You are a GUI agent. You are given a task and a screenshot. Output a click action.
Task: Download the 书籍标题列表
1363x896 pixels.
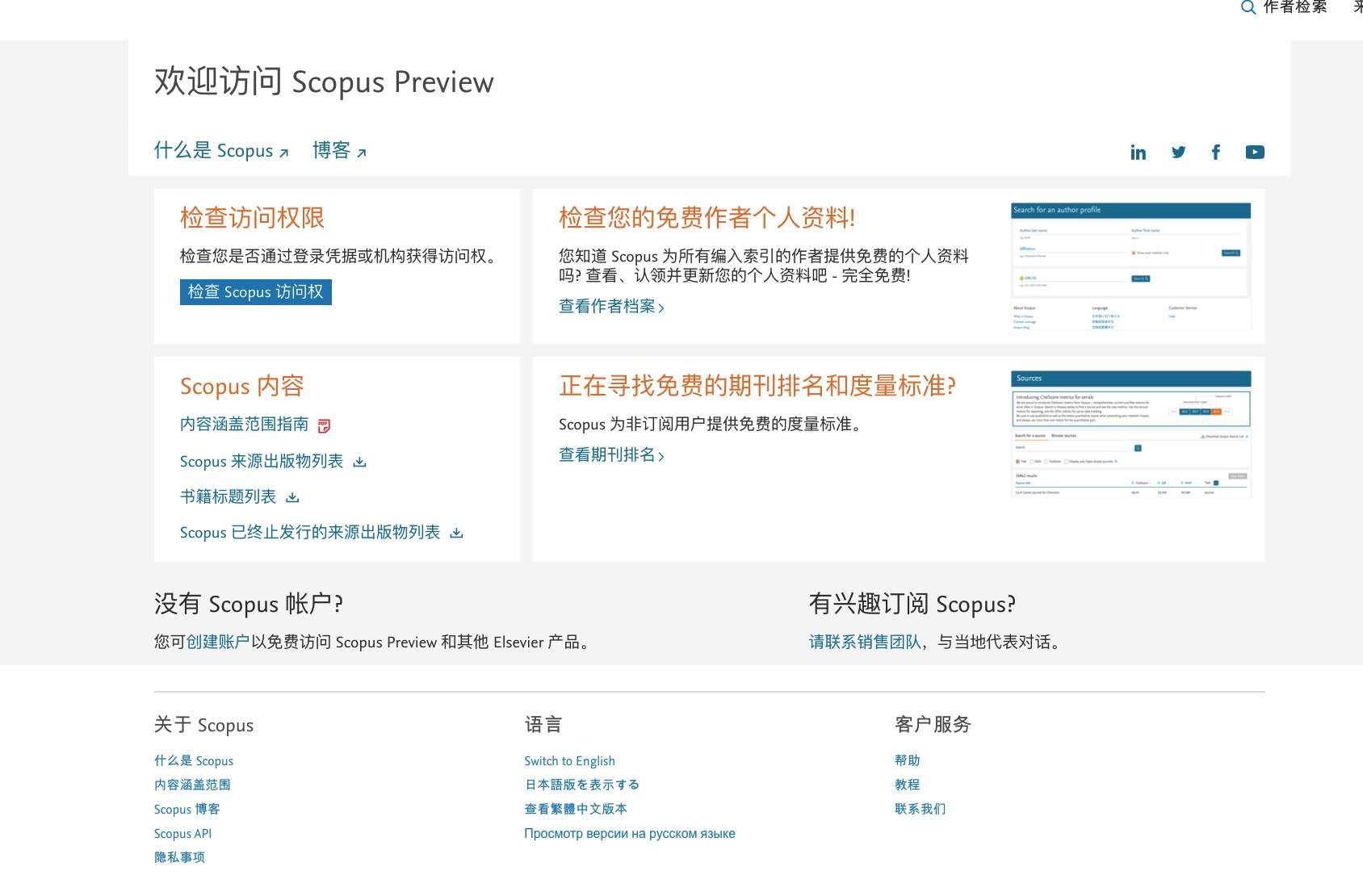[229, 497]
